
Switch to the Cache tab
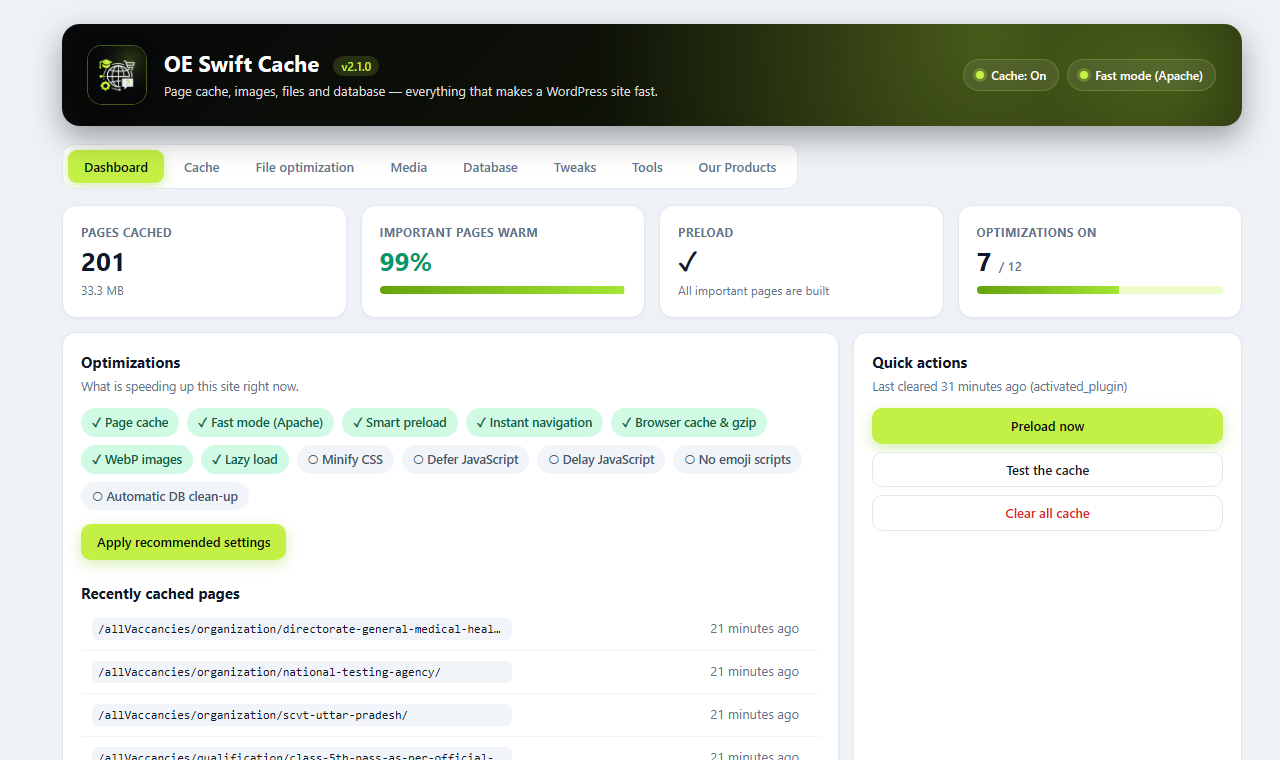pyautogui.click(x=202, y=167)
